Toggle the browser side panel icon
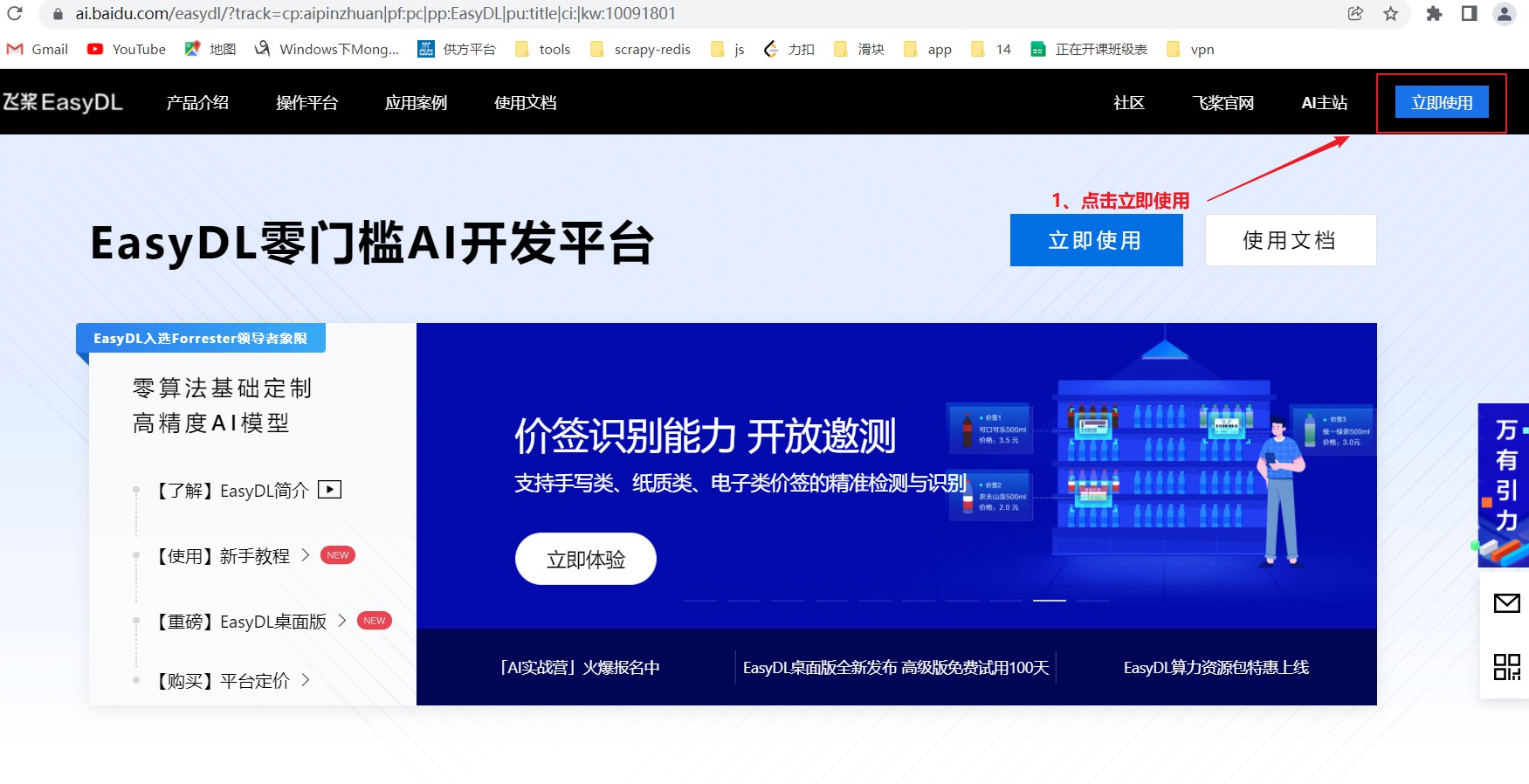The height and width of the screenshot is (784, 1529). (x=1469, y=13)
